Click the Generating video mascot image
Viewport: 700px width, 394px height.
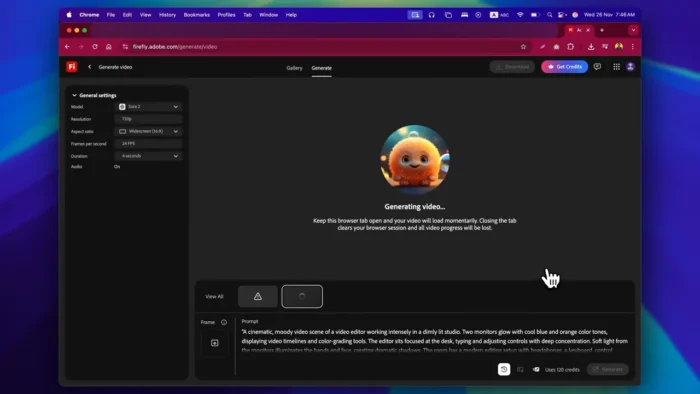pos(415,160)
